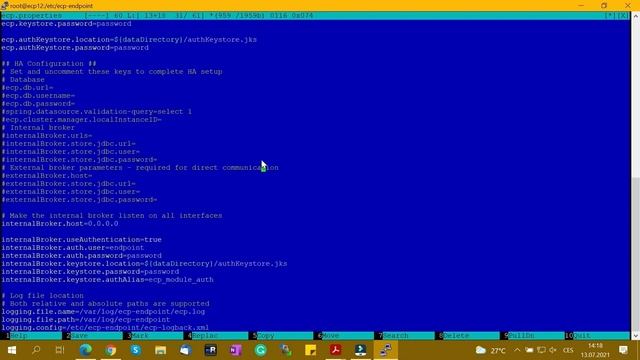Click the 3 Mark function key button

[154, 336]
